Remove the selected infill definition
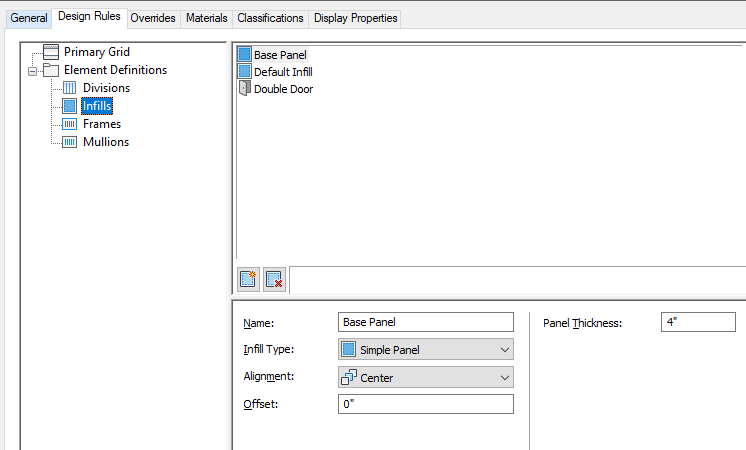Screen dimensions: 746x450 (275, 279)
